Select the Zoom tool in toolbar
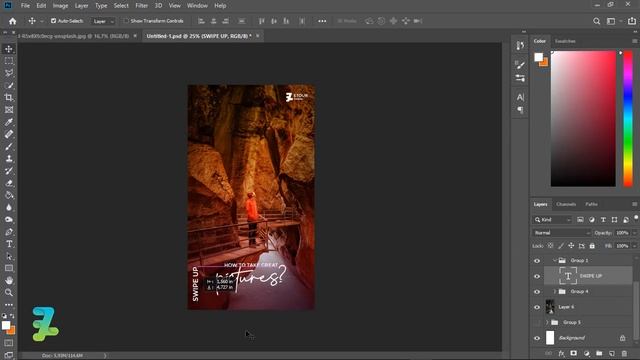The image size is (640, 360). 9,293
